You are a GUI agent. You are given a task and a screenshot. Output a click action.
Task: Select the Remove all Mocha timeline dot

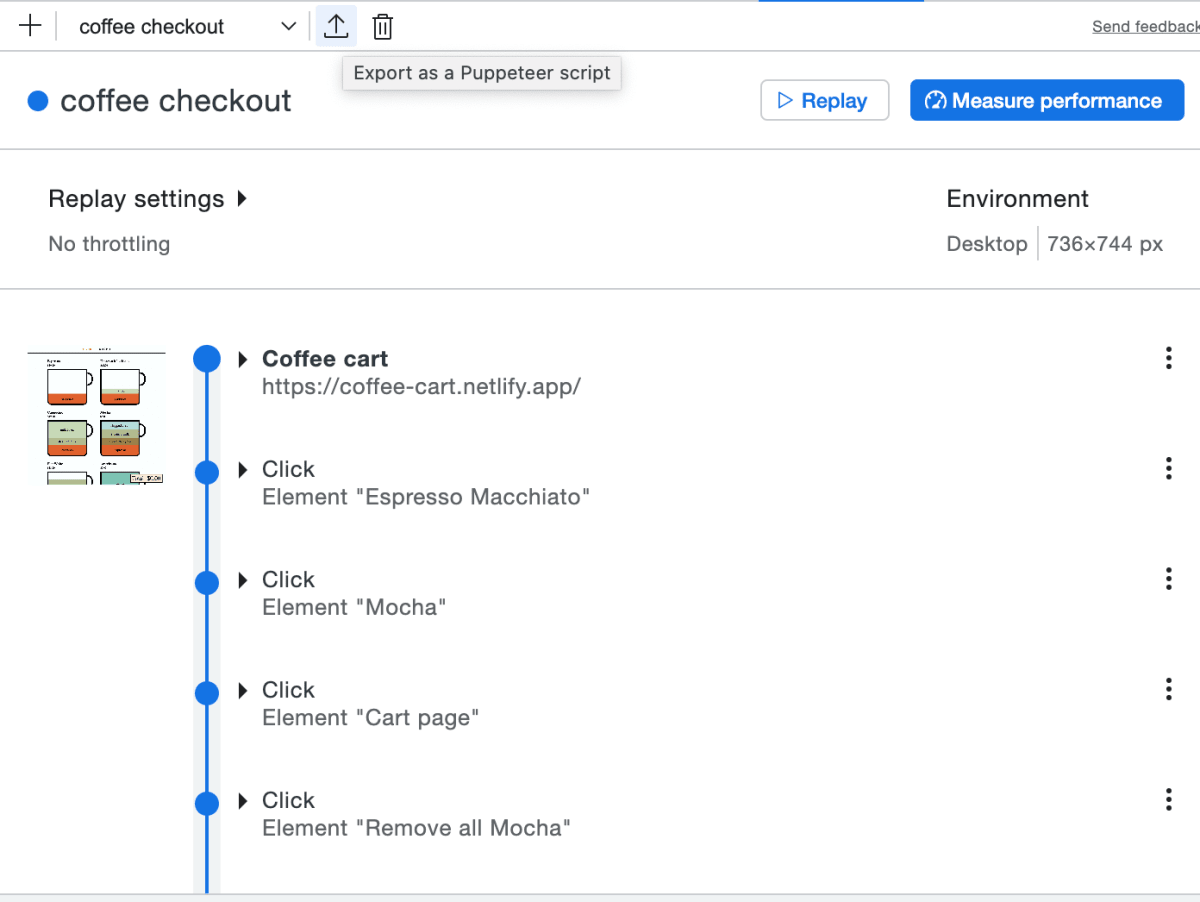tap(207, 803)
